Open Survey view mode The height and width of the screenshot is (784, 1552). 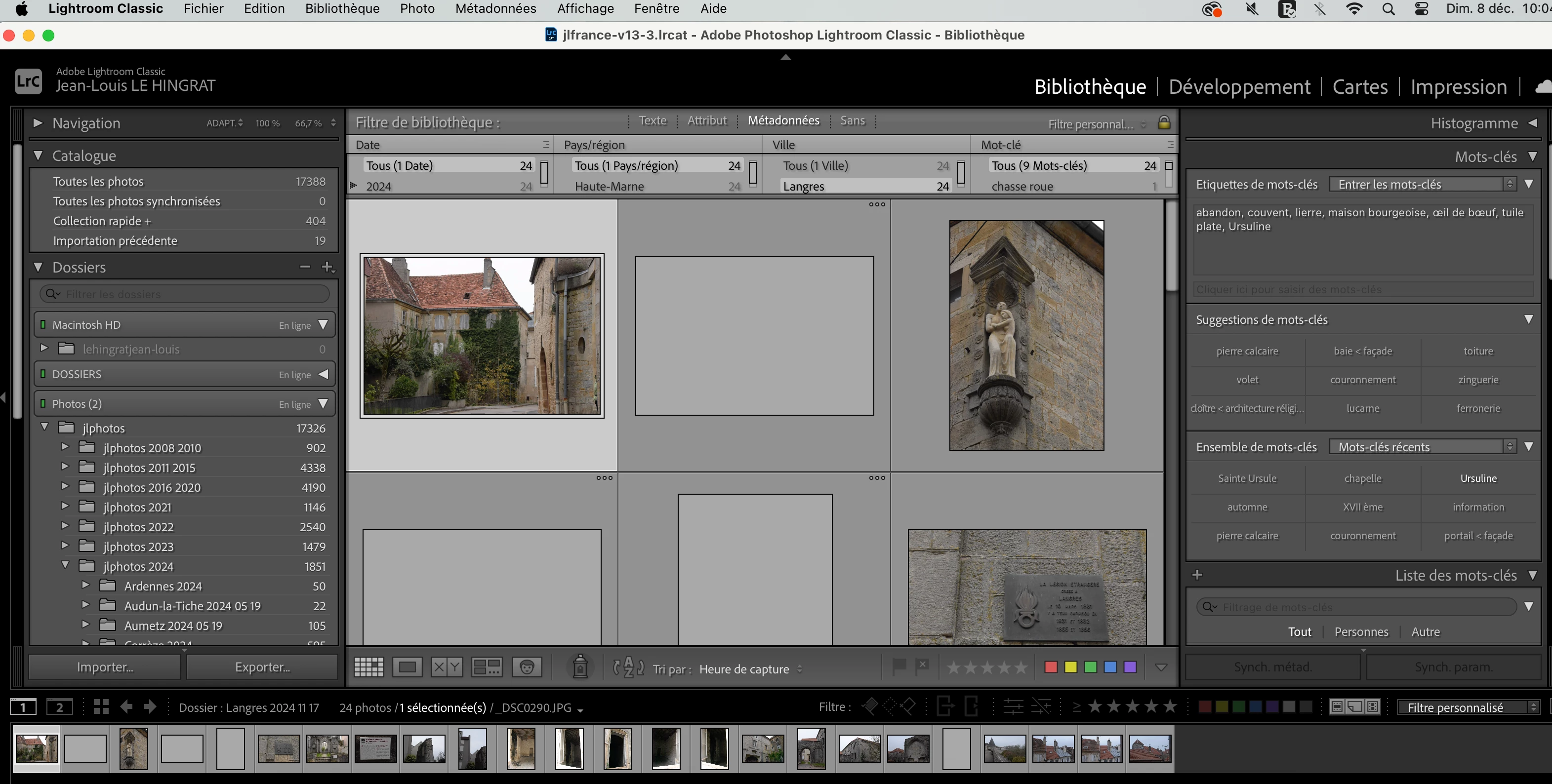click(x=486, y=666)
